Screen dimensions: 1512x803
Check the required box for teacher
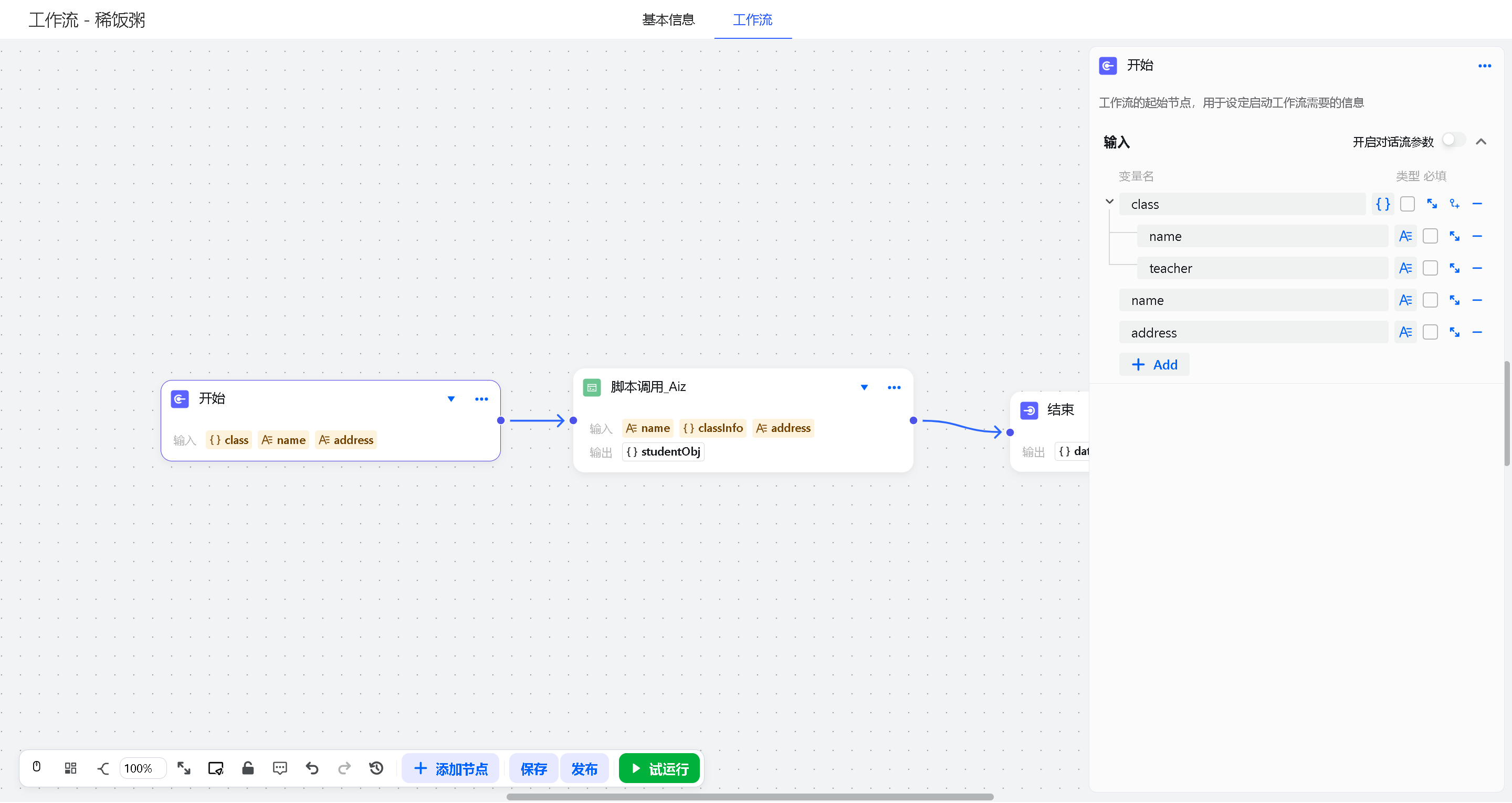(x=1431, y=268)
